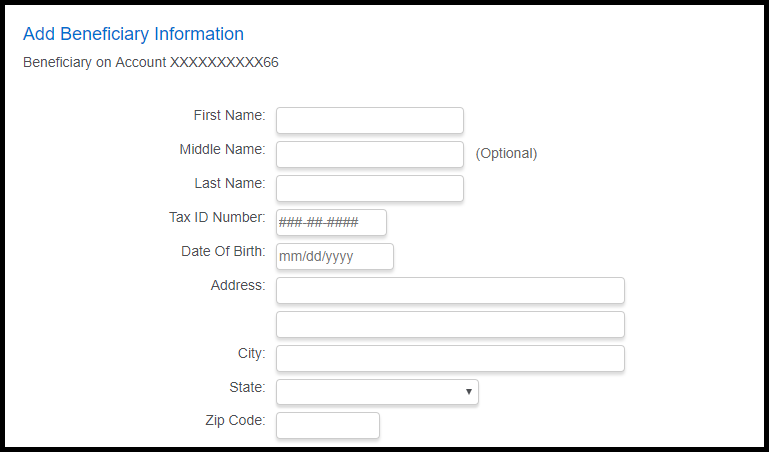Image resolution: width=769 pixels, height=452 pixels.
Task: Click the "Zip Code:" label text
Action: [235, 421]
